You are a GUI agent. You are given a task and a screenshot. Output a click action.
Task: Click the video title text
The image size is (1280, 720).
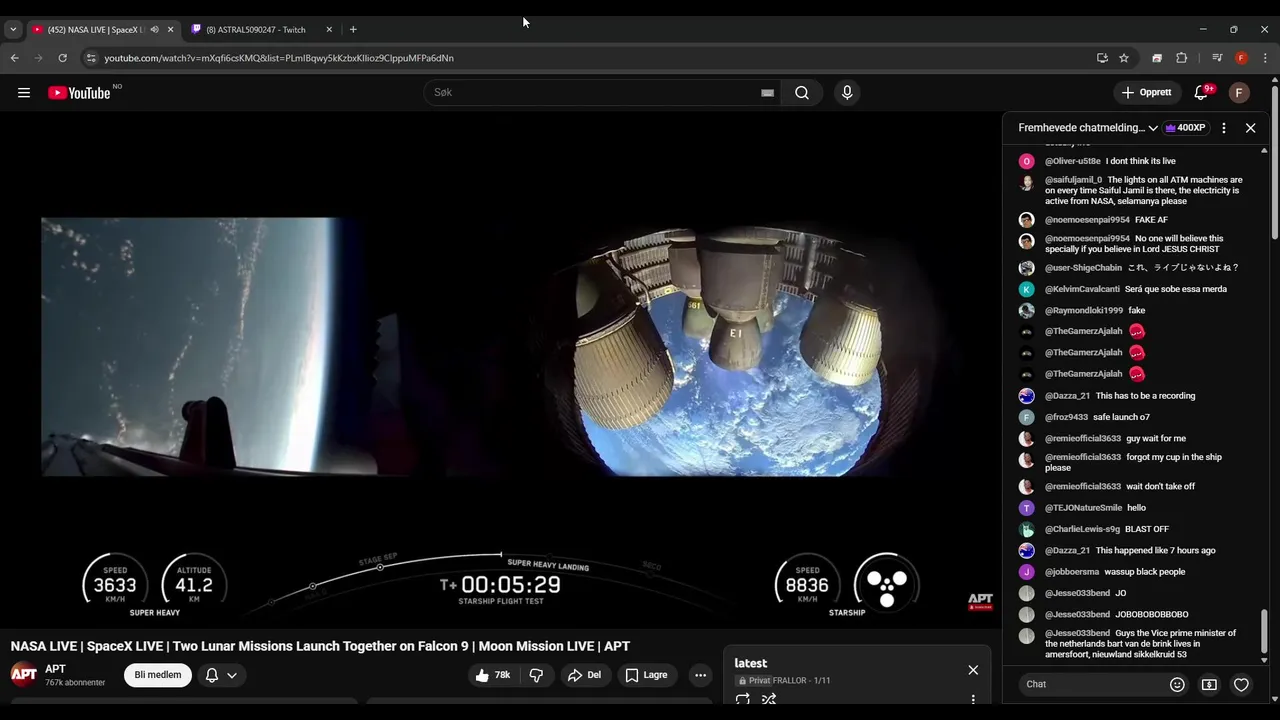click(320, 646)
